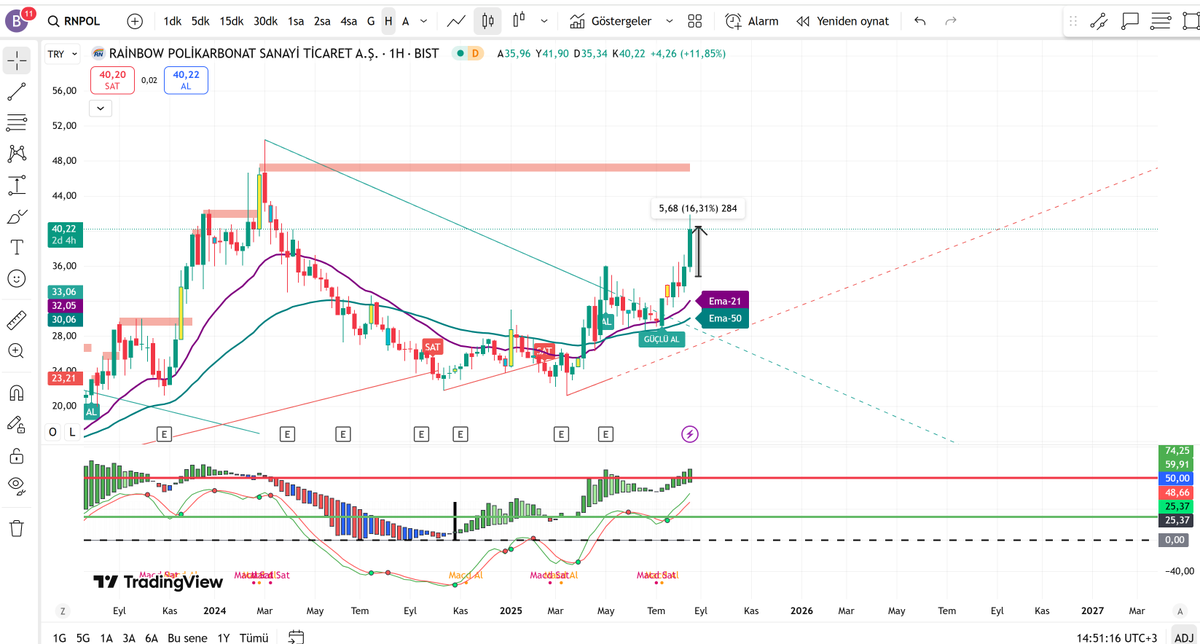Expand the chart type dropdown arrow
The height and width of the screenshot is (644, 1200).
click(x=543, y=21)
